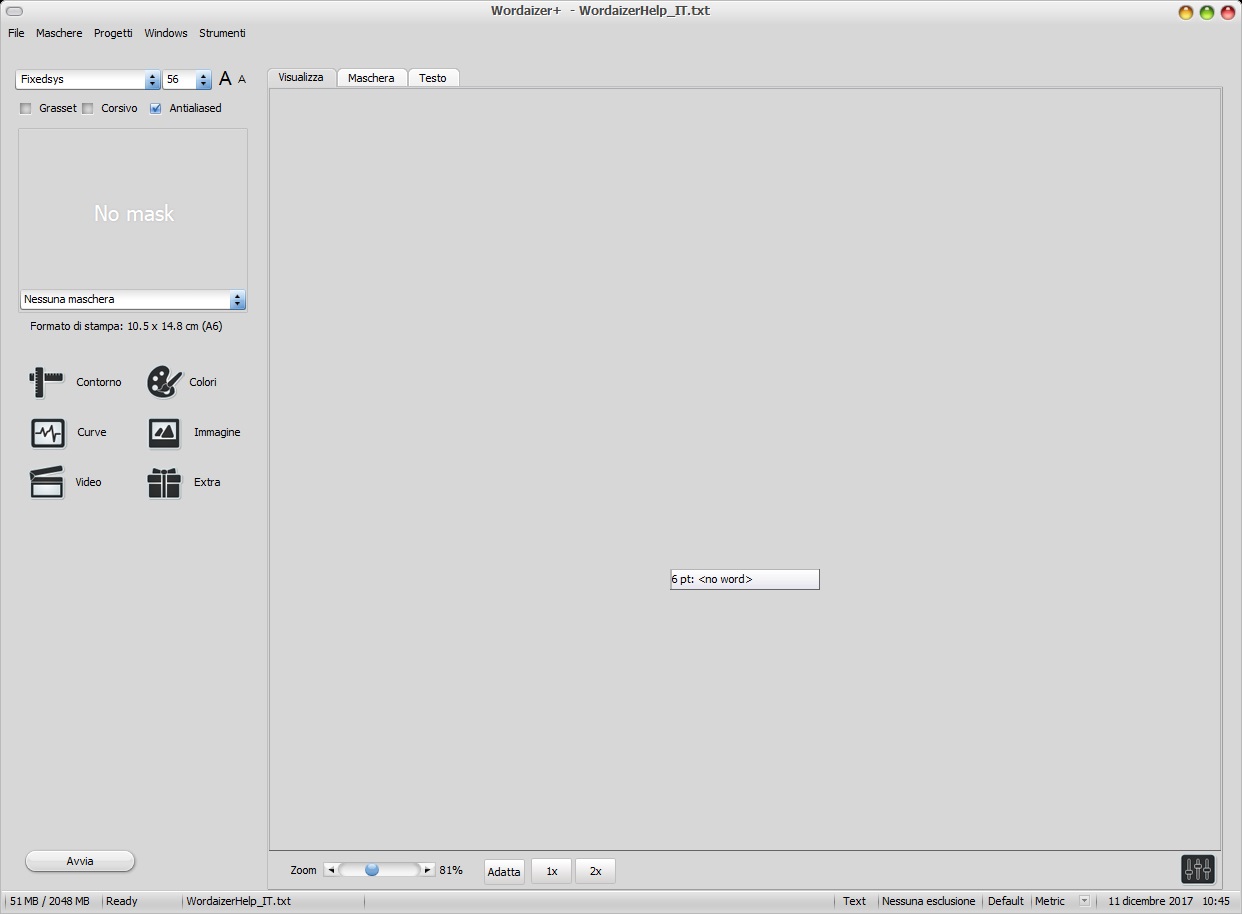Click the 11 dicembre 2017 date
This screenshot has height=914, width=1242.
(x=1150, y=901)
